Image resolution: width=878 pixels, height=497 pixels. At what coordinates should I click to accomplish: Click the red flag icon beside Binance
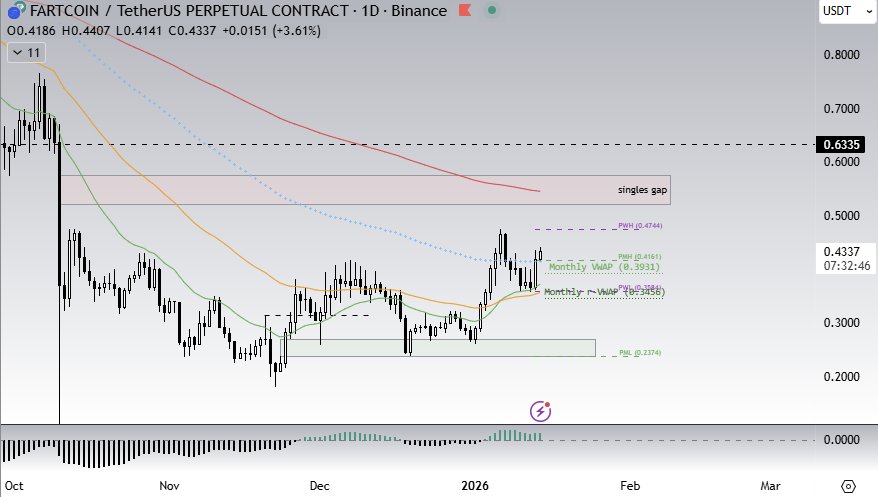pos(465,10)
